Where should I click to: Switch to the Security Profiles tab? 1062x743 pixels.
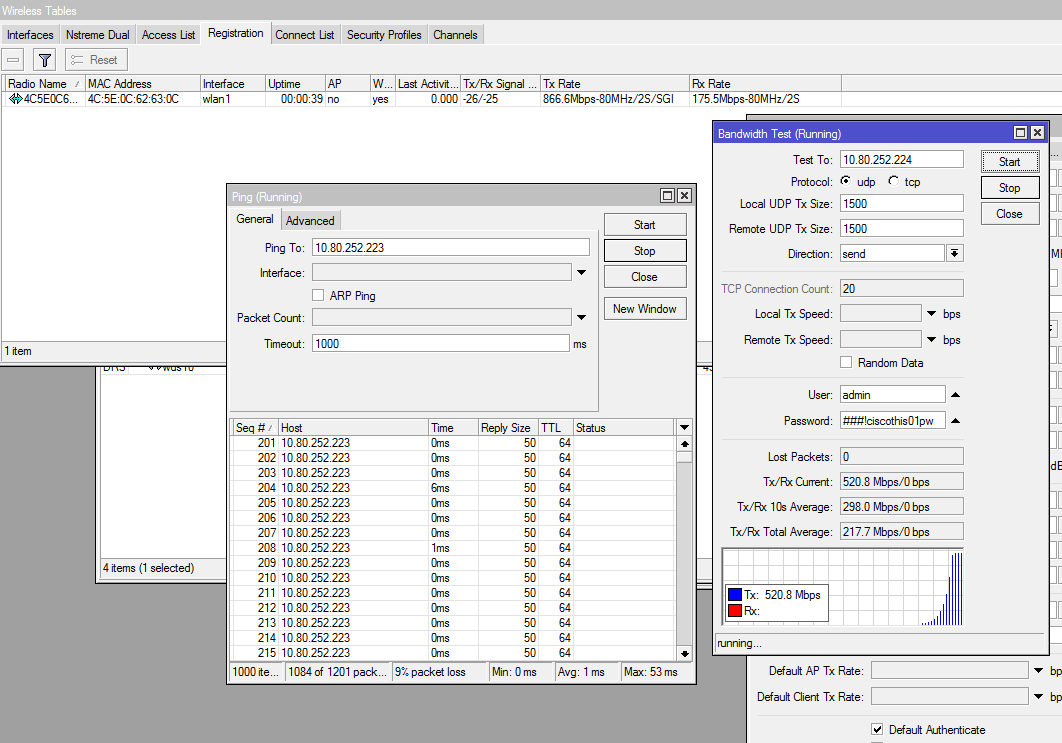point(384,35)
